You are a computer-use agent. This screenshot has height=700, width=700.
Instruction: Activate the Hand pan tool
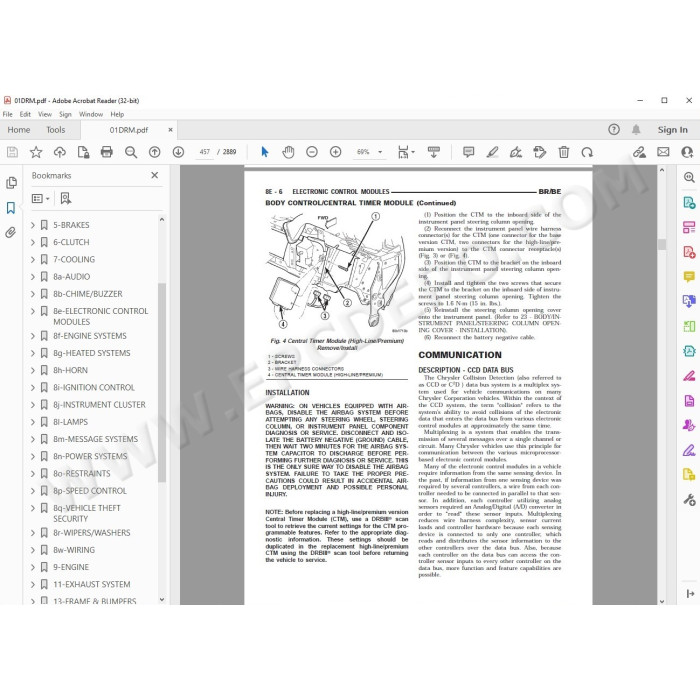(288, 152)
